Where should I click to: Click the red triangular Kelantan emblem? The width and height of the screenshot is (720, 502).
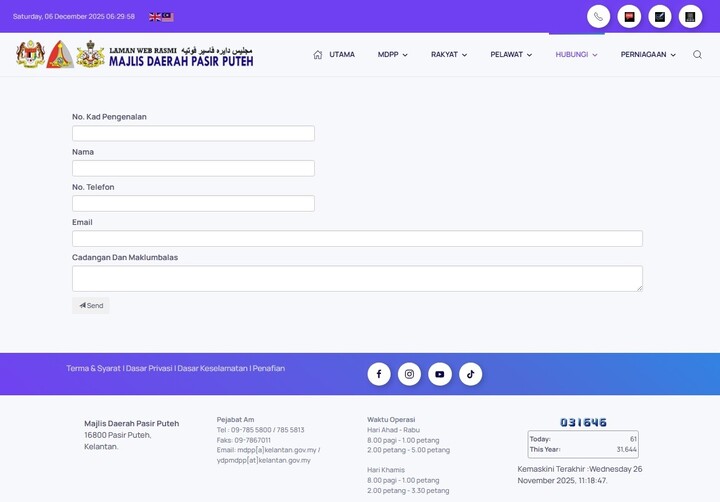[60, 54]
